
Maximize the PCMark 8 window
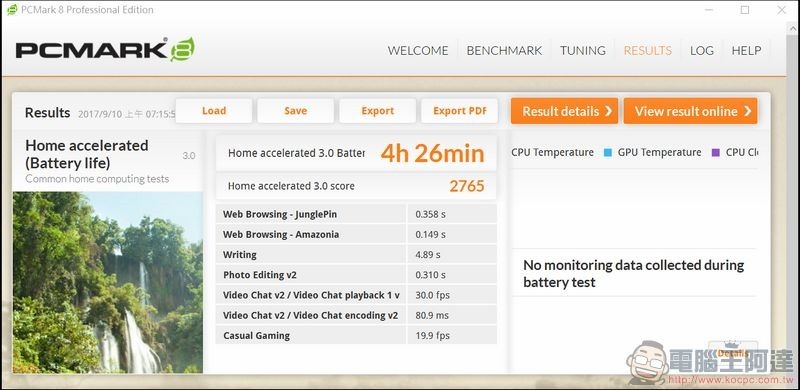[745, 10]
